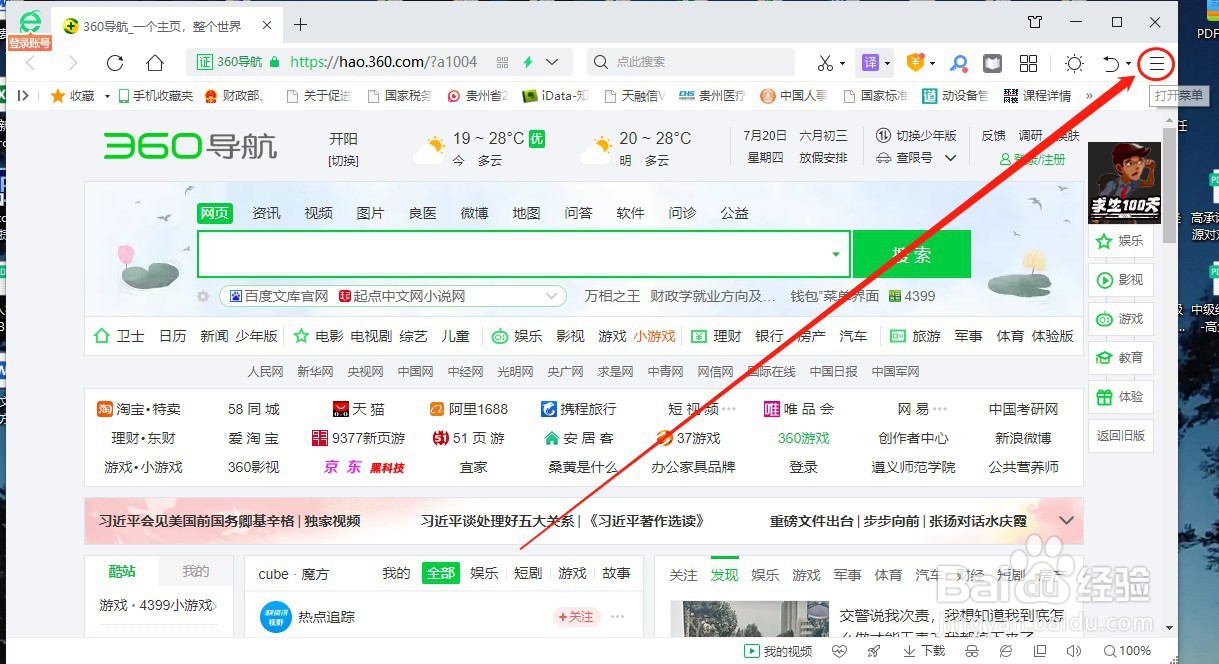Toggle the bookmarks sidebar expander at left
Image resolution: width=1219 pixels, height=664 pixels.
[24, 96]
